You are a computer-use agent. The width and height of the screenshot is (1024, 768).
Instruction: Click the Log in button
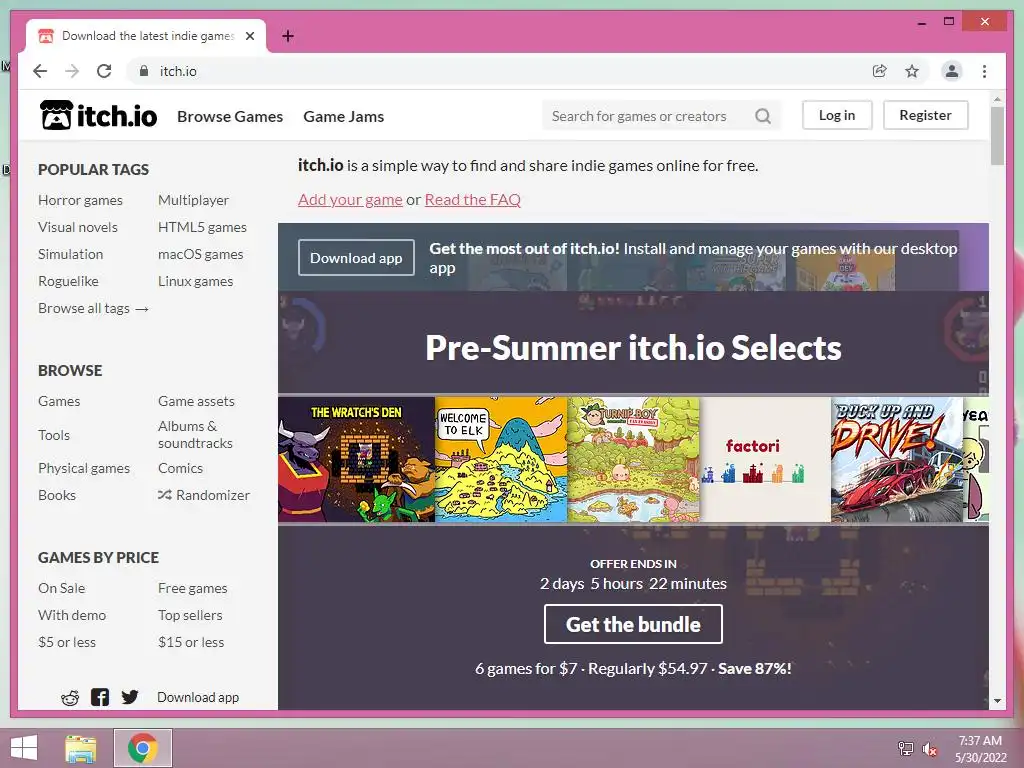click(x=837, y=115)
